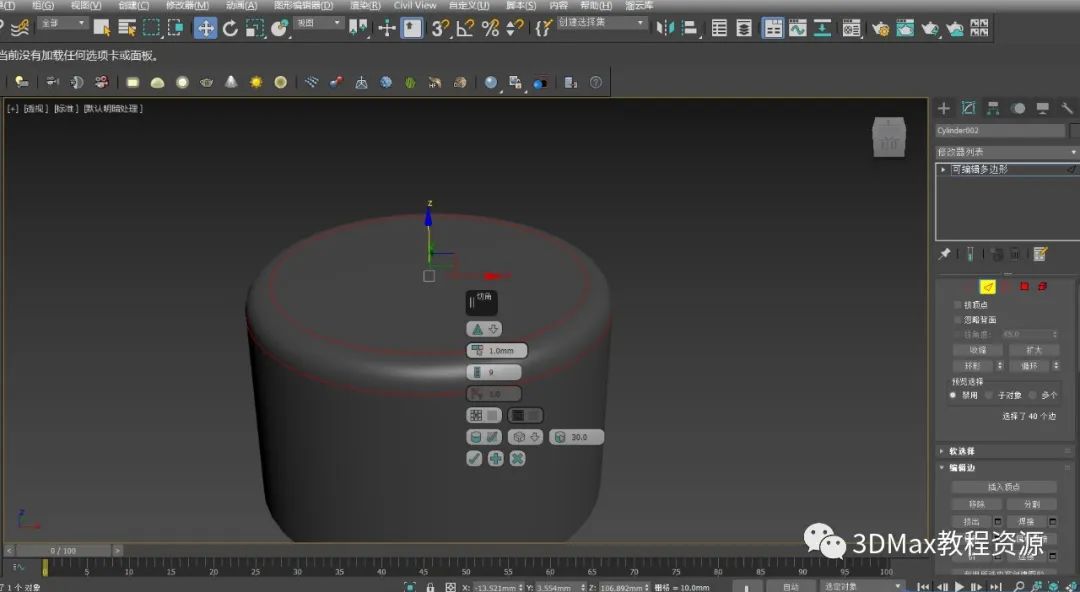Open the Civil View menu
Image resolution: width=1080 pixels, height=592 pixels.
tap(415, 5)
